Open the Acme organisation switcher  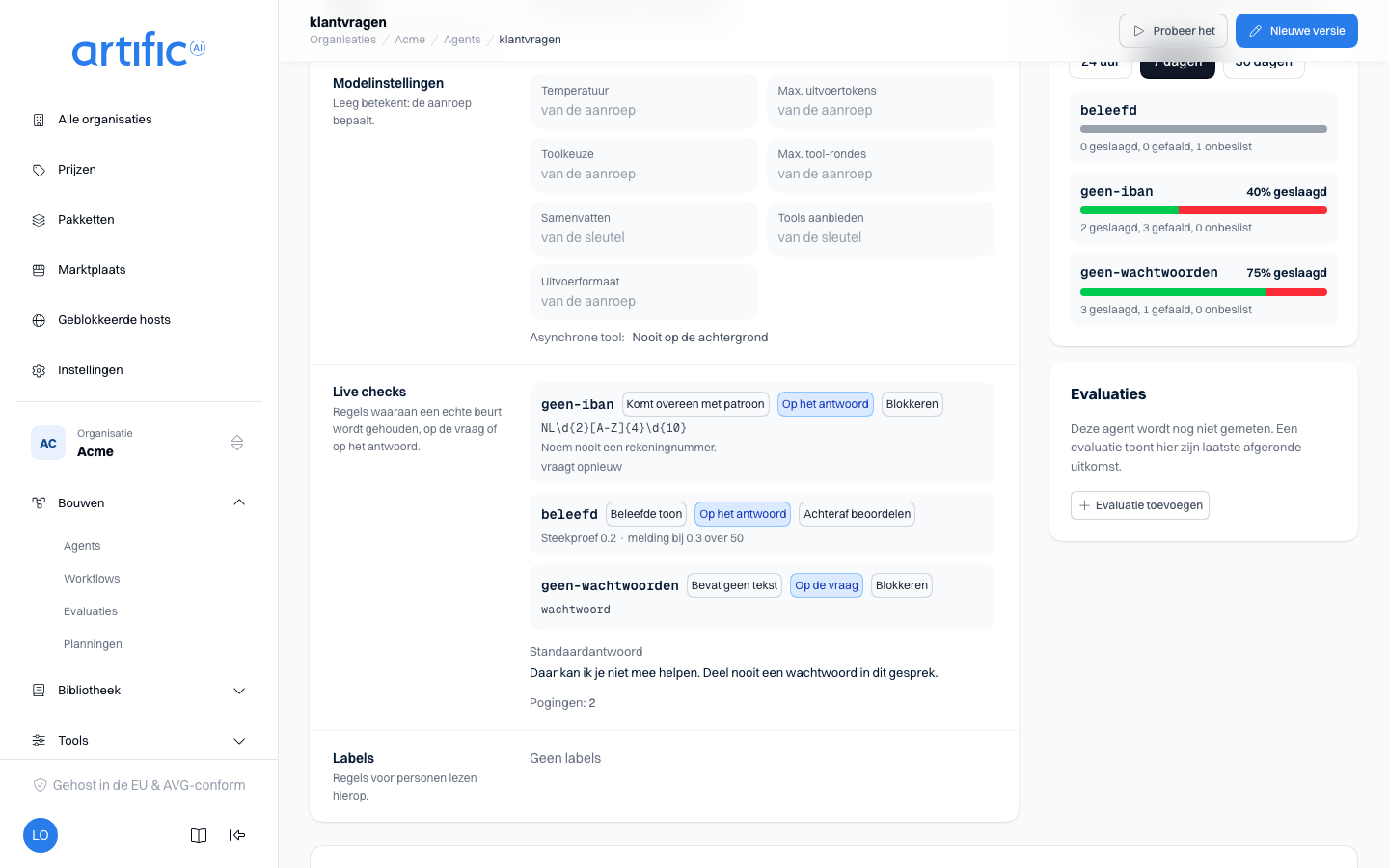(x=139, y=444)
